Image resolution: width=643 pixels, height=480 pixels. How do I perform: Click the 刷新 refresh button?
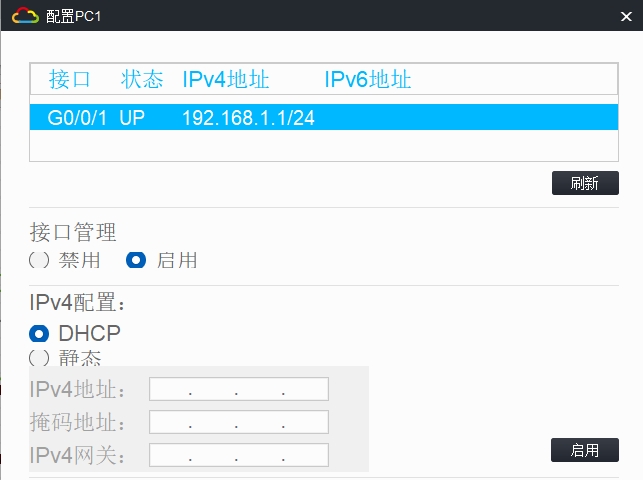[x=585, y=183]
